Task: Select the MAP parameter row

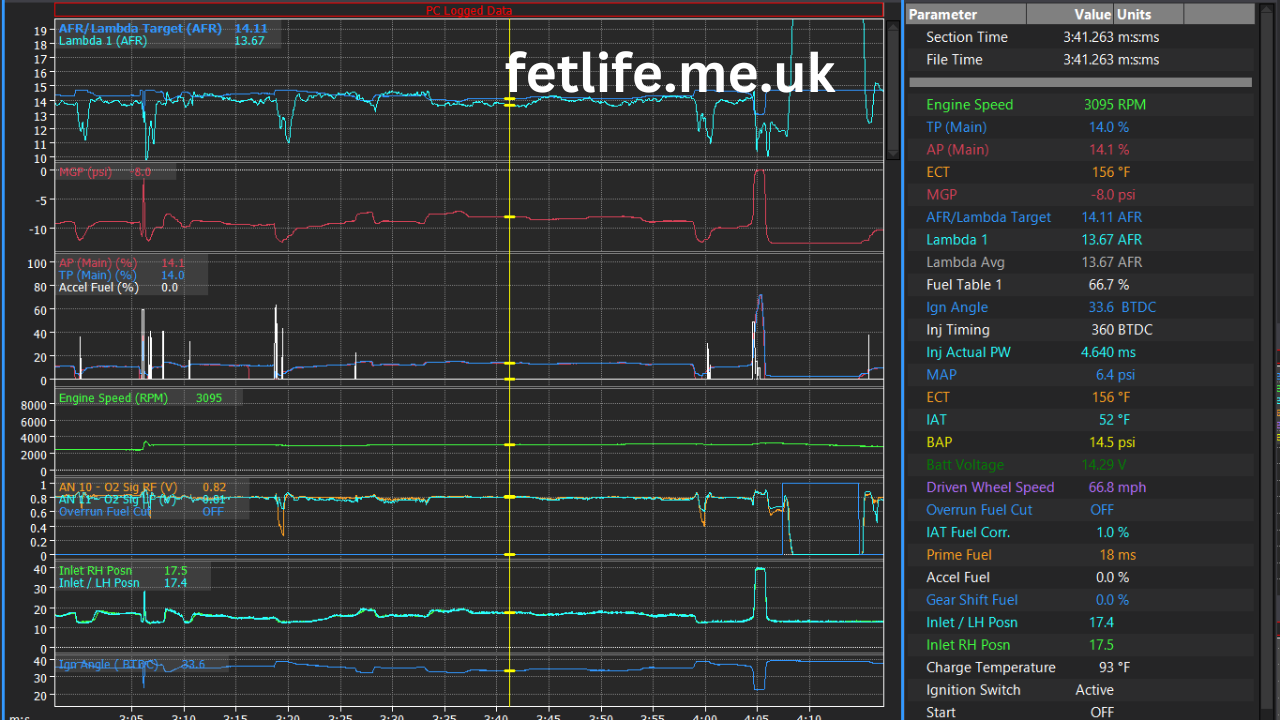Action: pyautogui.click(x=1080, y=375)
